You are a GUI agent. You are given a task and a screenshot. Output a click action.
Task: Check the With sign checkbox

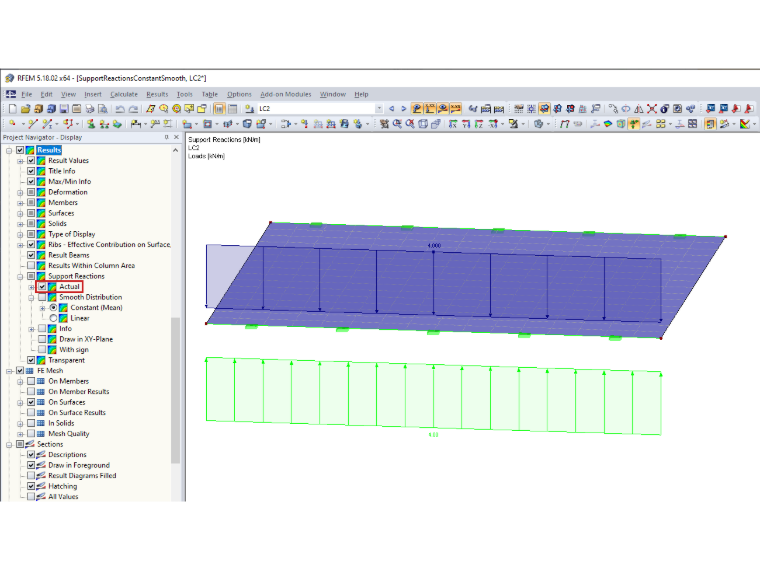[x=42, y=349]
